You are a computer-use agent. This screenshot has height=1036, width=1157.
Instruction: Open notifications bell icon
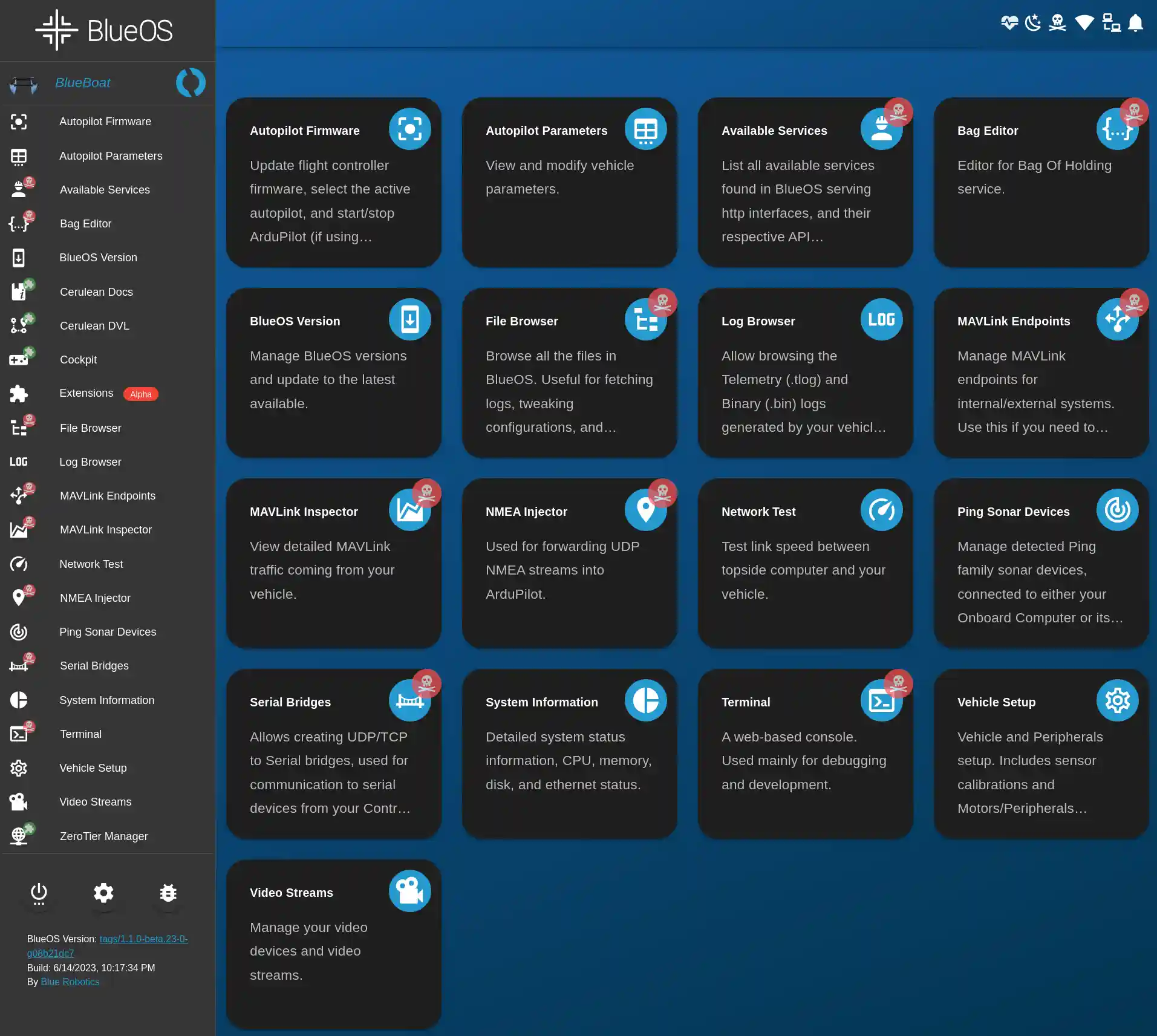click(1136, 23)
